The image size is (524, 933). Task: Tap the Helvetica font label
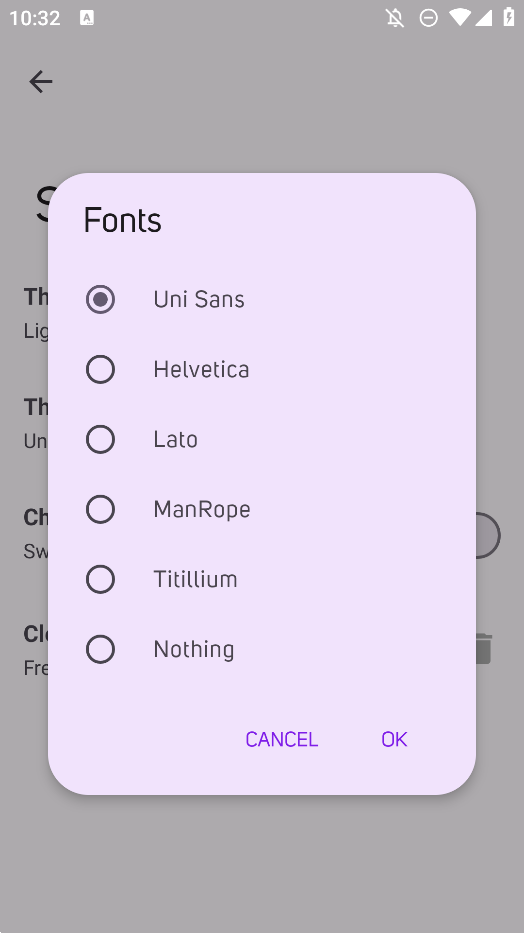pyautogui.click(x=201, y=370)
